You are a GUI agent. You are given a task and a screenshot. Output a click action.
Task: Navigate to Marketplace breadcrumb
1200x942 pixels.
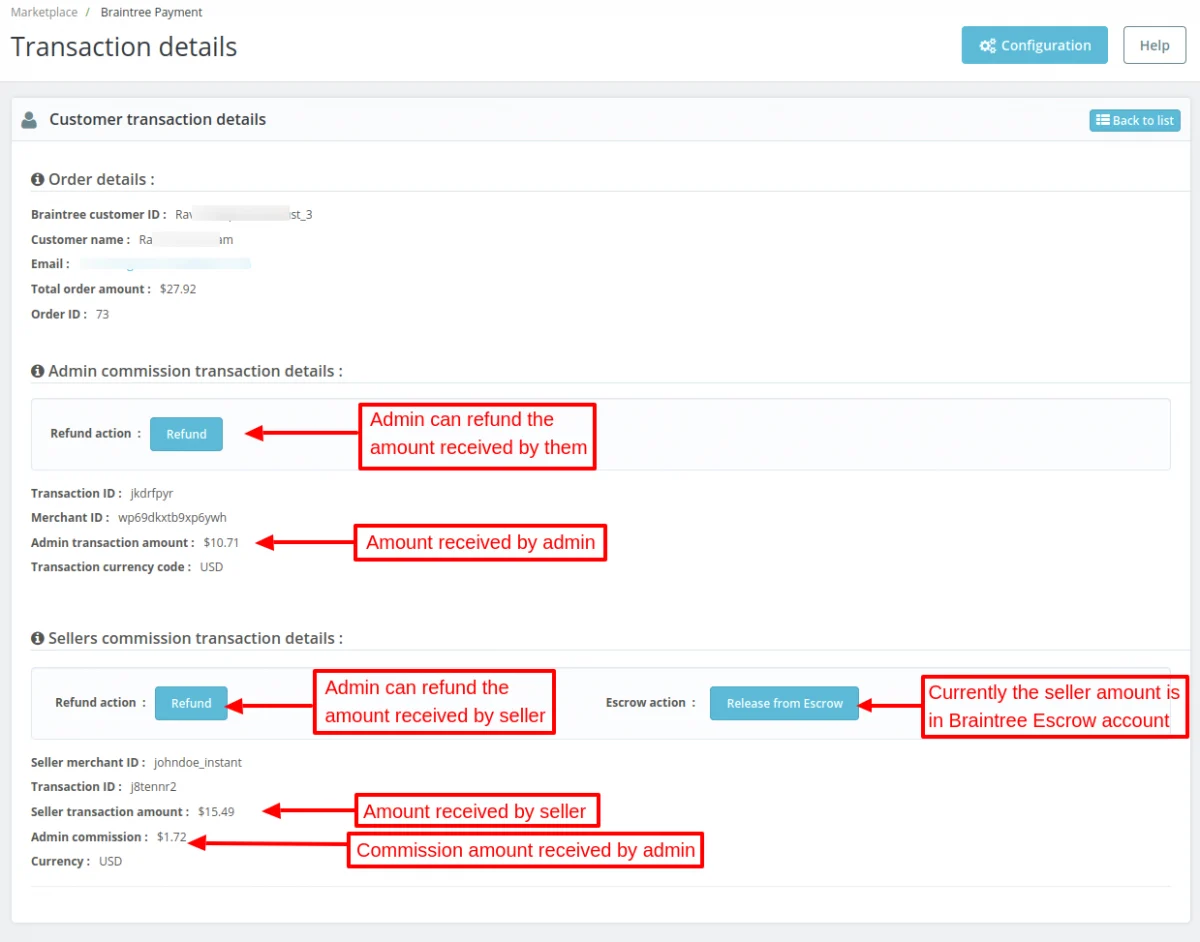click(x=43, y=12)
